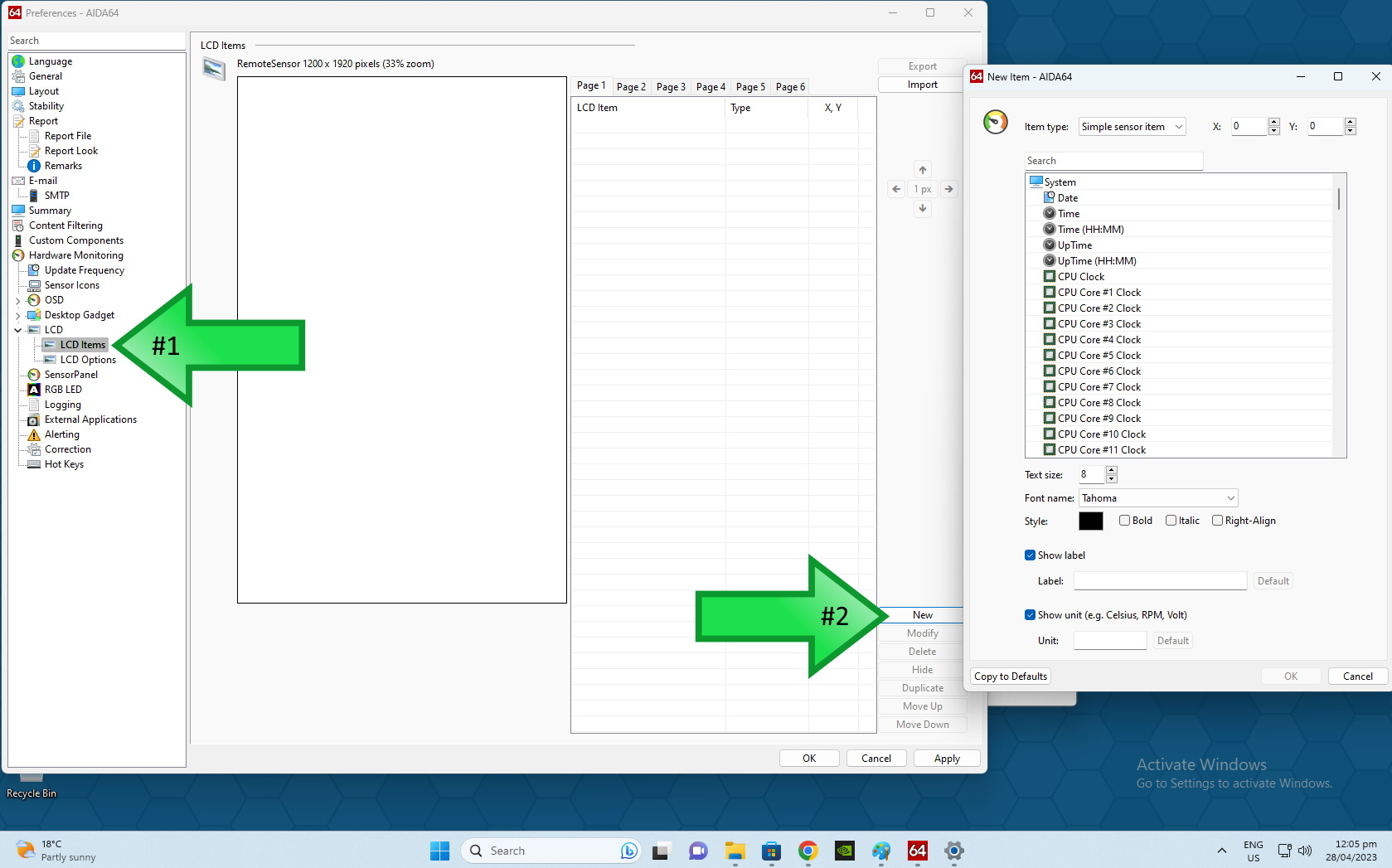Screen dimensions: 1392x868
Task: Open the SensorPanel icon
Action: (34, 375)
